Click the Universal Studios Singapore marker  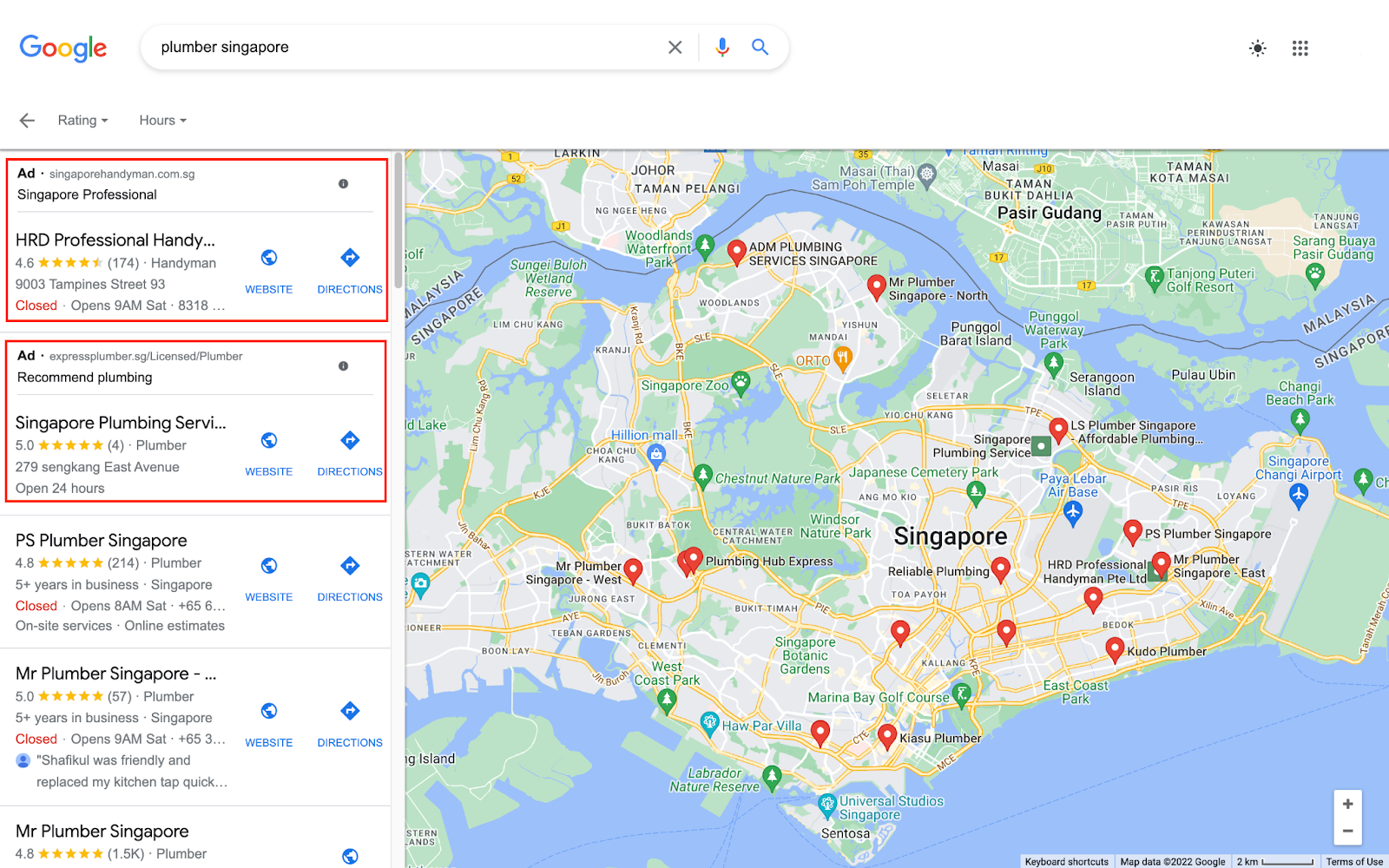coord(828,806)
